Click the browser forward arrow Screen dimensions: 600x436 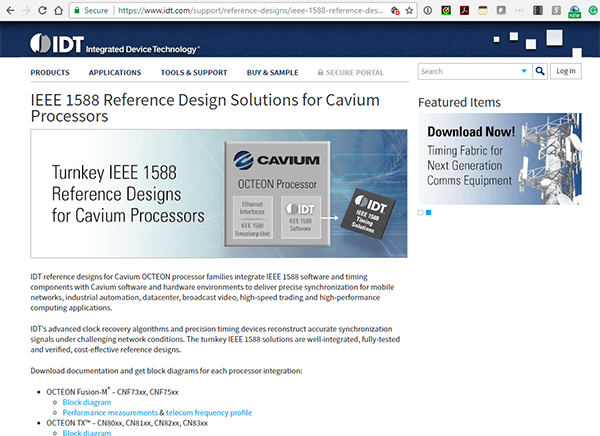pyautogui.click(x=26, y=10)
